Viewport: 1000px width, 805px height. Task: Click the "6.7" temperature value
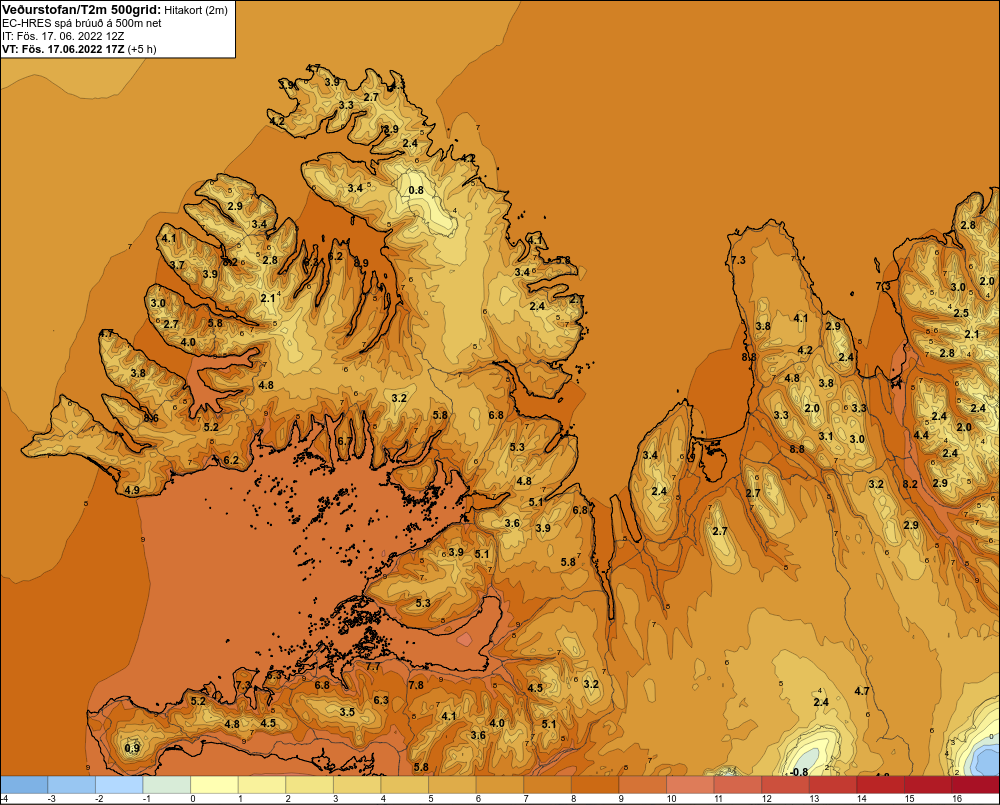tap(344, 441)
